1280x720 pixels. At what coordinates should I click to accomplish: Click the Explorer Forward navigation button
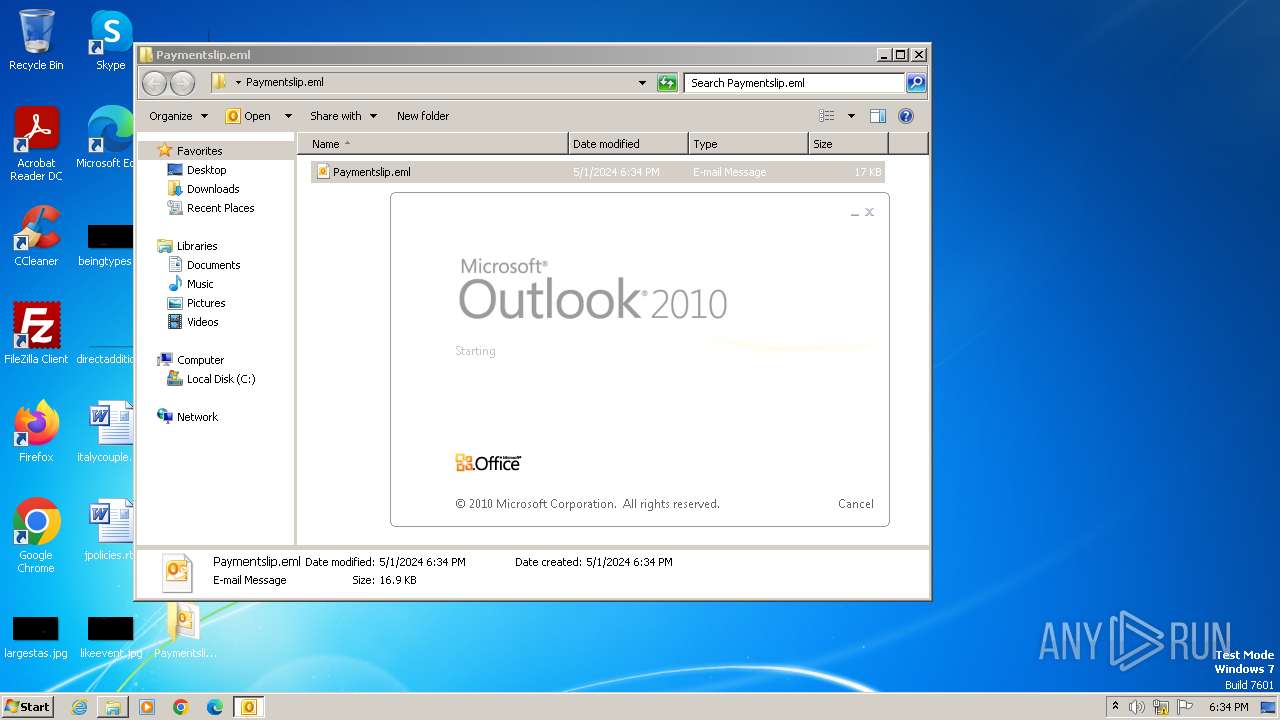pyautogui.click(x=182, y=83)
